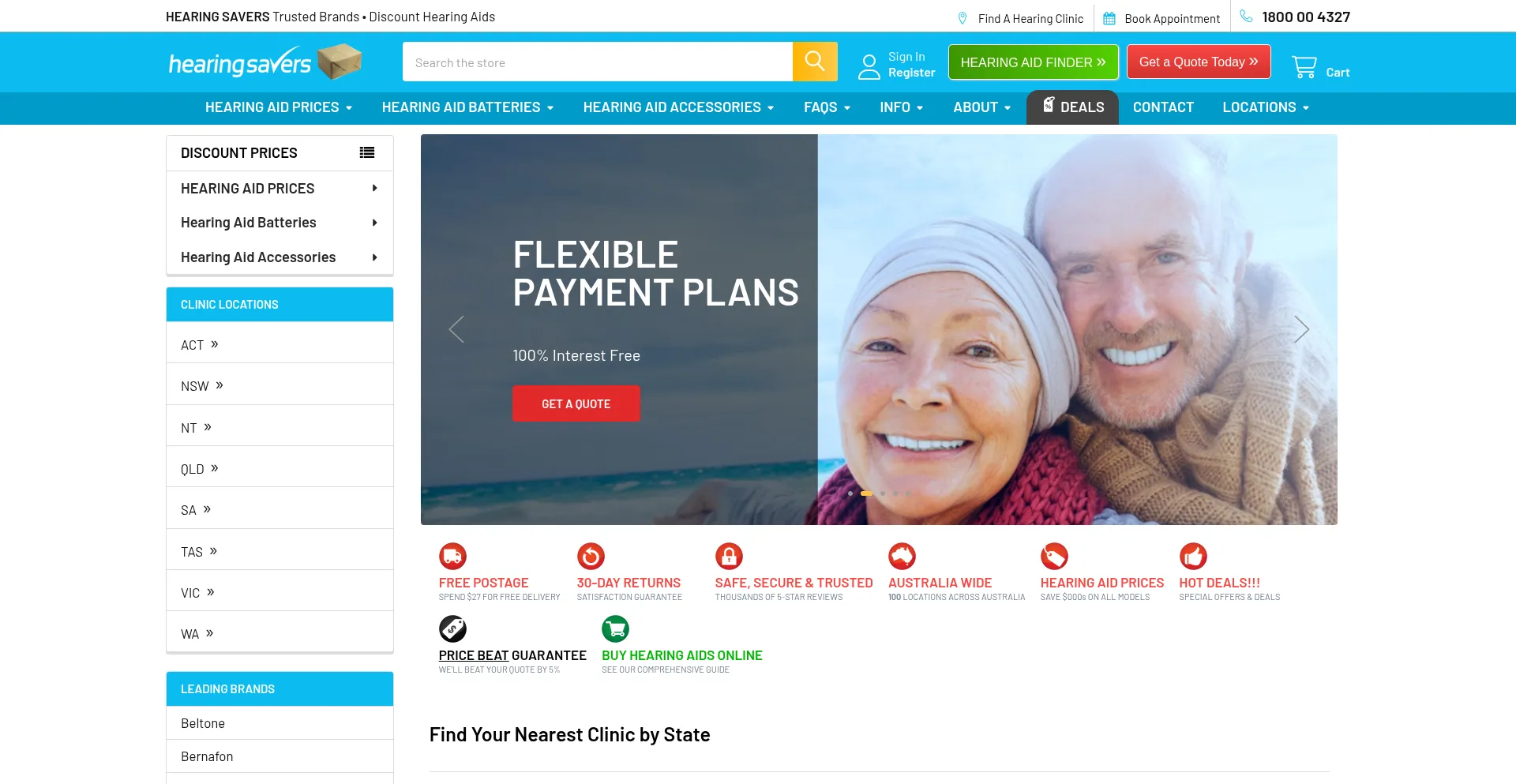The height and width of the screenshot is (784, 1516).
Task: Click the Free Postage truck icon
Action: (x=452, y=557)
